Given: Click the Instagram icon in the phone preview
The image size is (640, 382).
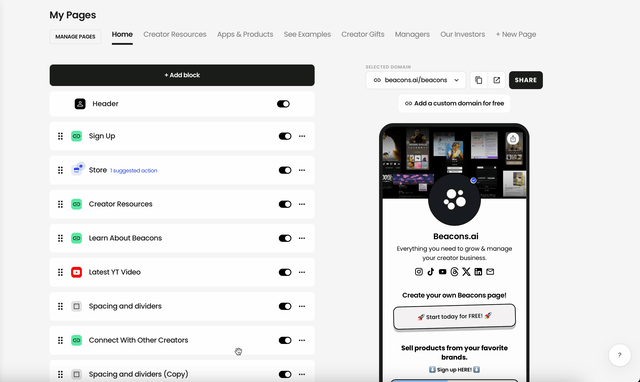Looking at the screenshot, I should 419,272.
